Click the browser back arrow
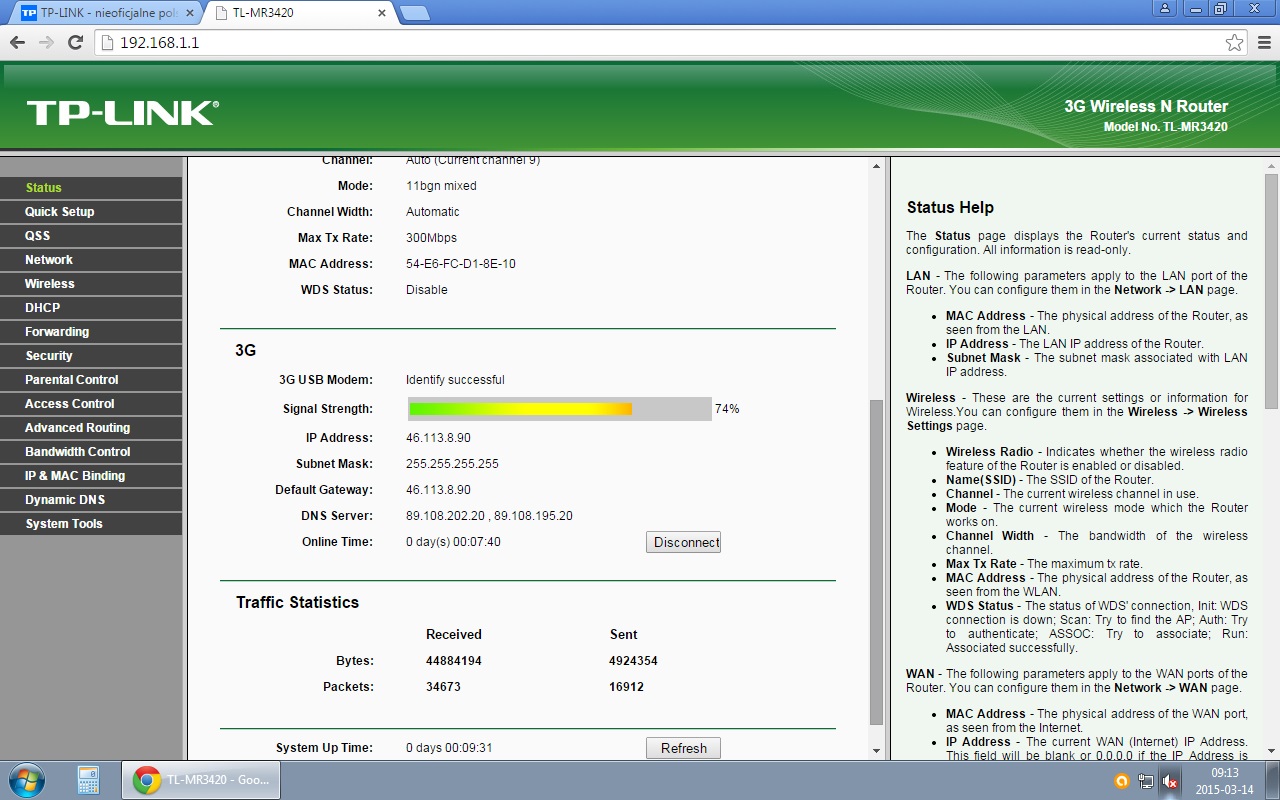The image size is (1280, 800). pyautogui.click(x=17, y=43)
